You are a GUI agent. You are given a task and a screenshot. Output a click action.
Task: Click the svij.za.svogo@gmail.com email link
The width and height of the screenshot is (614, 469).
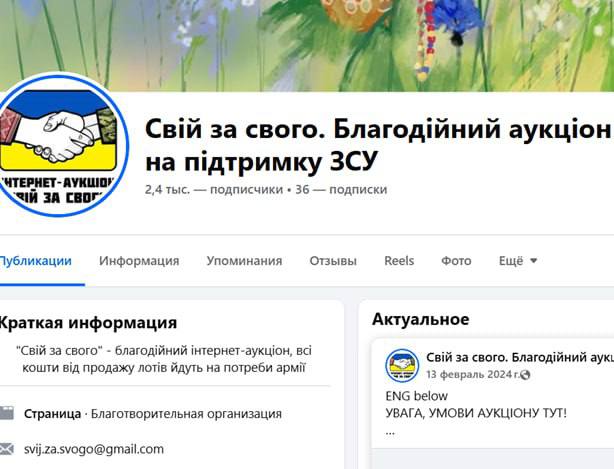[x=94, y=449]
